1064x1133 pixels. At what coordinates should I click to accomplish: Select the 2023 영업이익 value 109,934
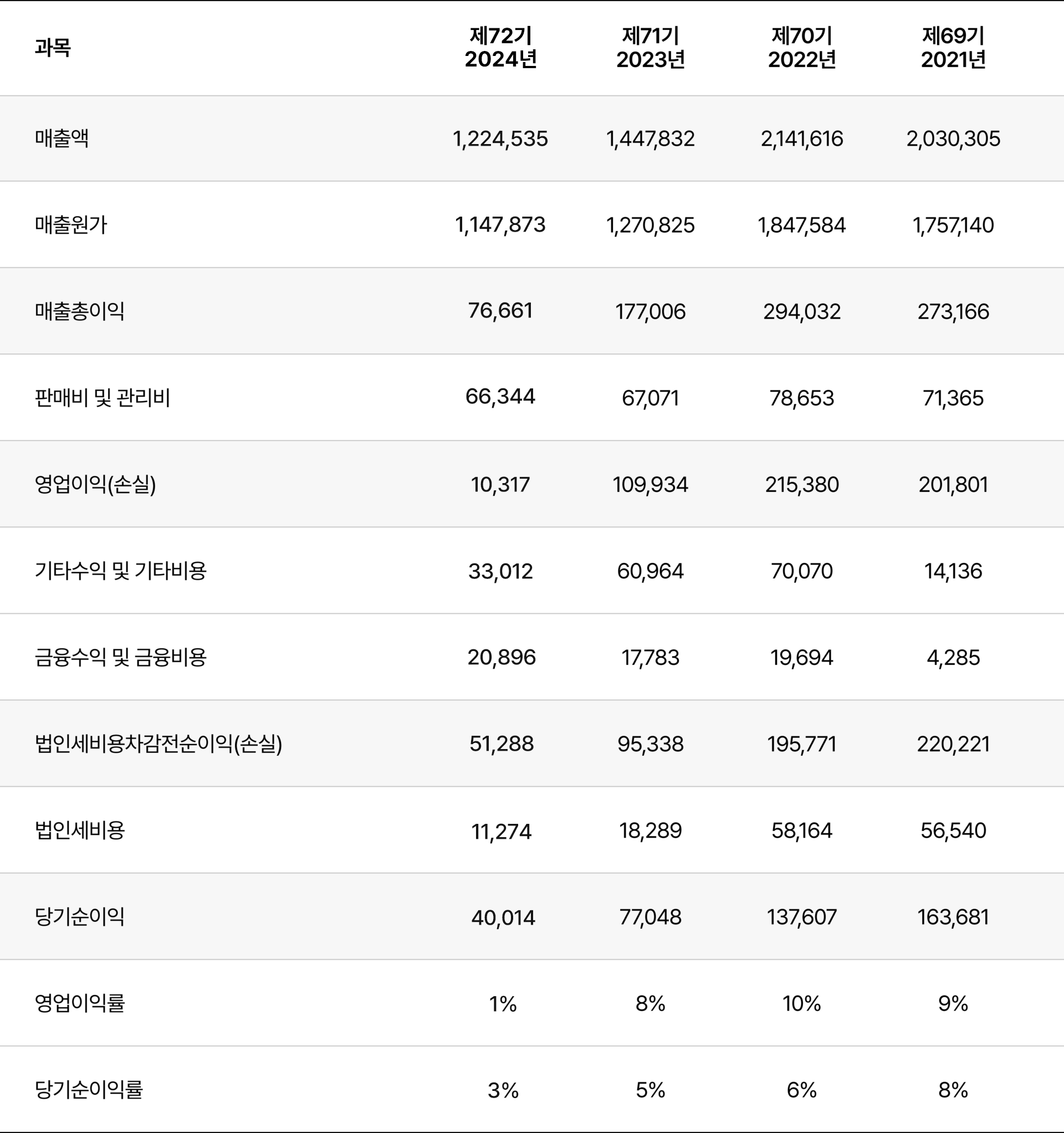click(x=650, y=484)
